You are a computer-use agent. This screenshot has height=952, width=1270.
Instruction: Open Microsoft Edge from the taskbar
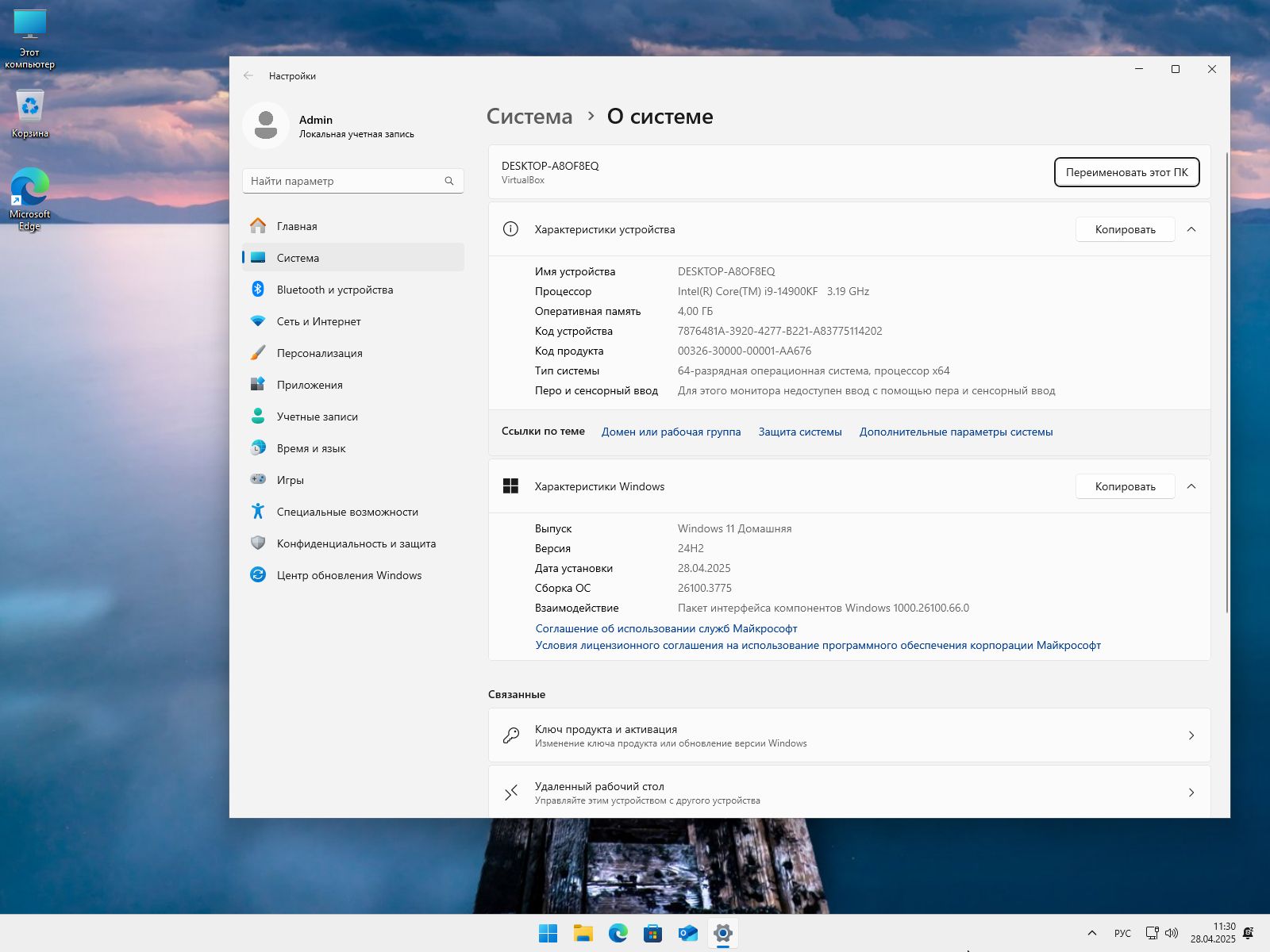(618, 934)
